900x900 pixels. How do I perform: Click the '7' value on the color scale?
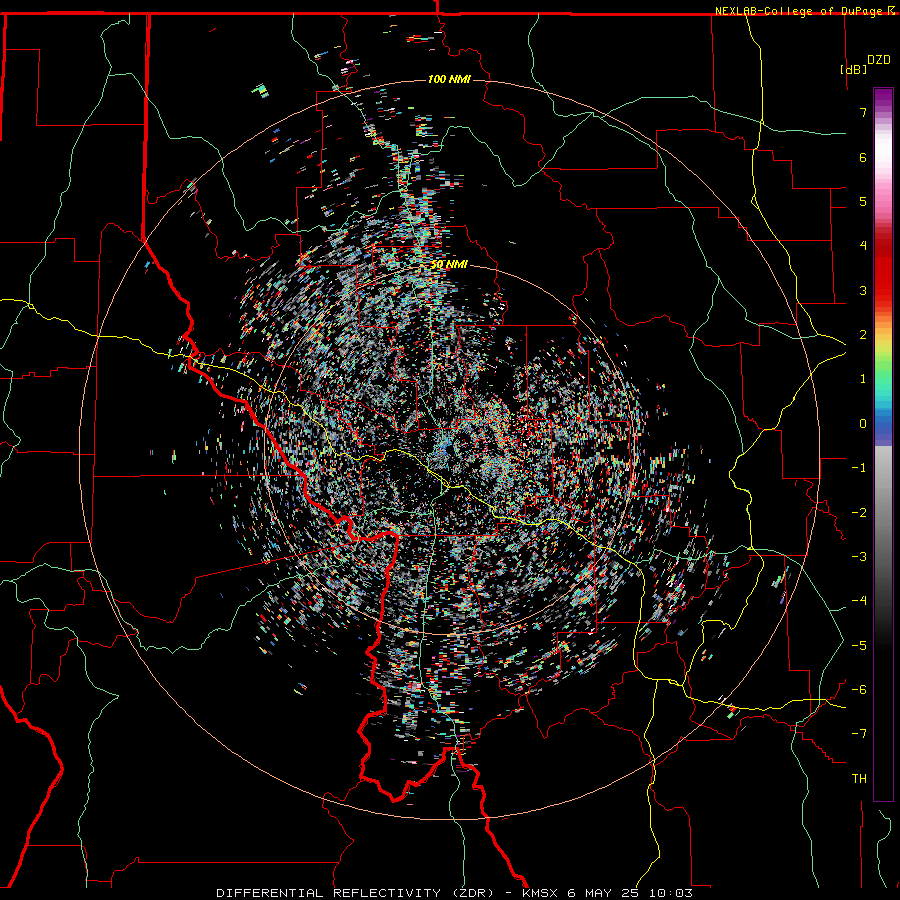[863, 112]
